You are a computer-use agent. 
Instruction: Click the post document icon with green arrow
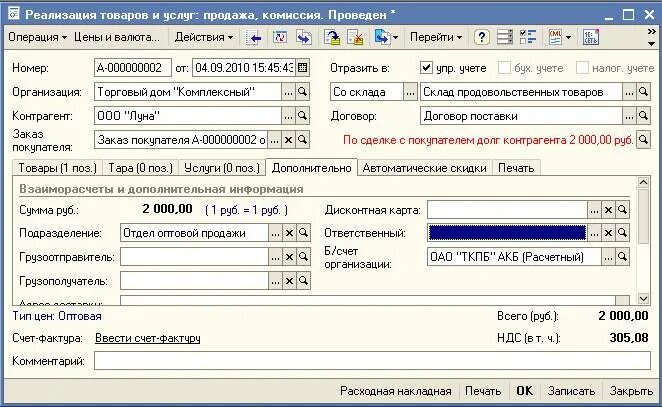(332, 38)
